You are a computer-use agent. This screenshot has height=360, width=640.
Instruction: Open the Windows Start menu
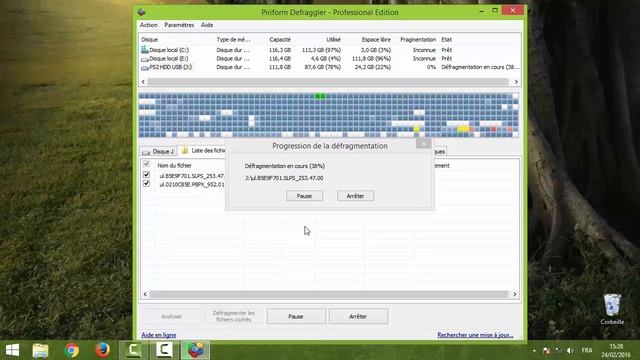coord(12,350)
